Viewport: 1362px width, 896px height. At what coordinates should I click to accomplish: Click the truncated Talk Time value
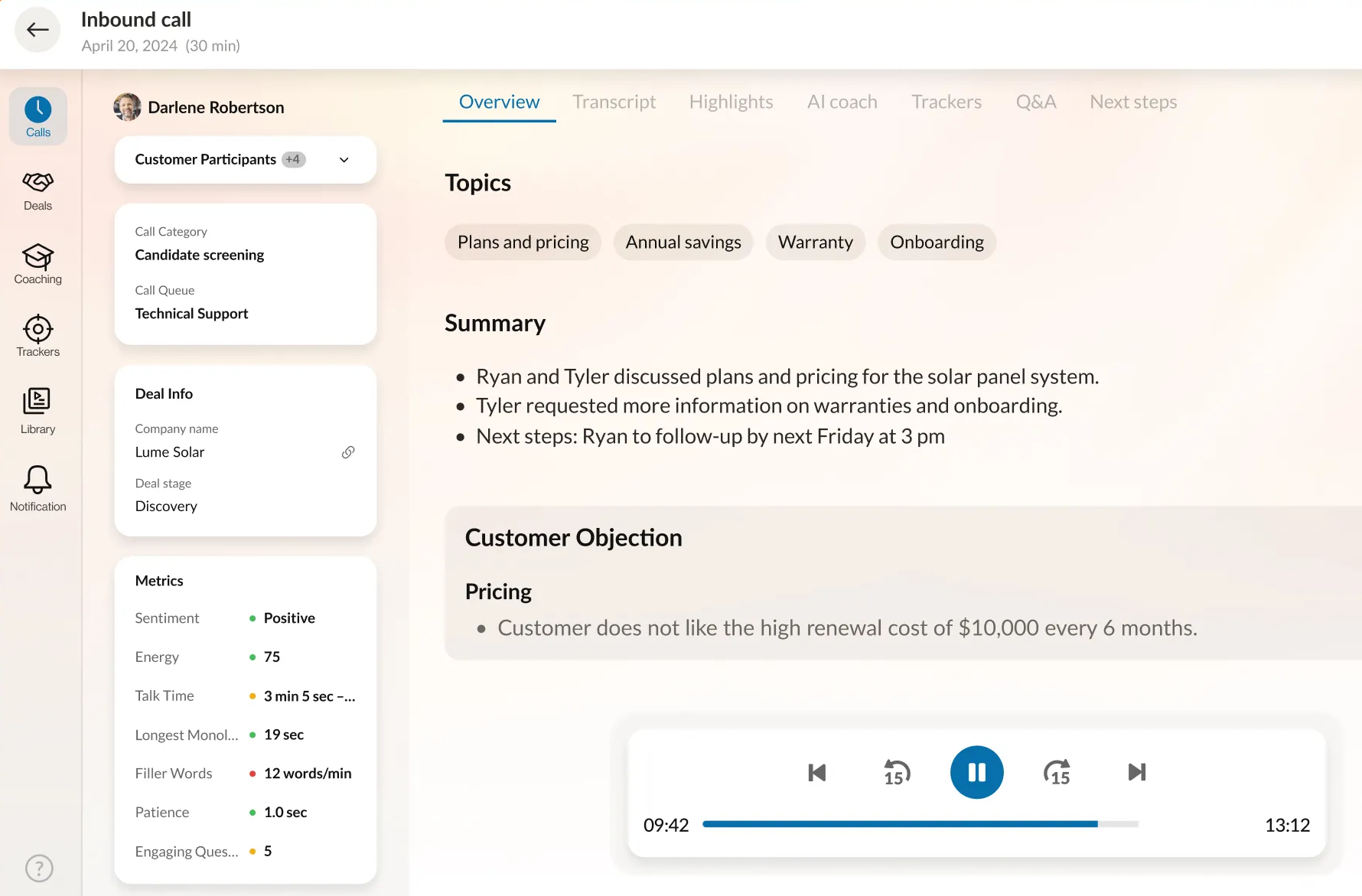pos(310,696)
